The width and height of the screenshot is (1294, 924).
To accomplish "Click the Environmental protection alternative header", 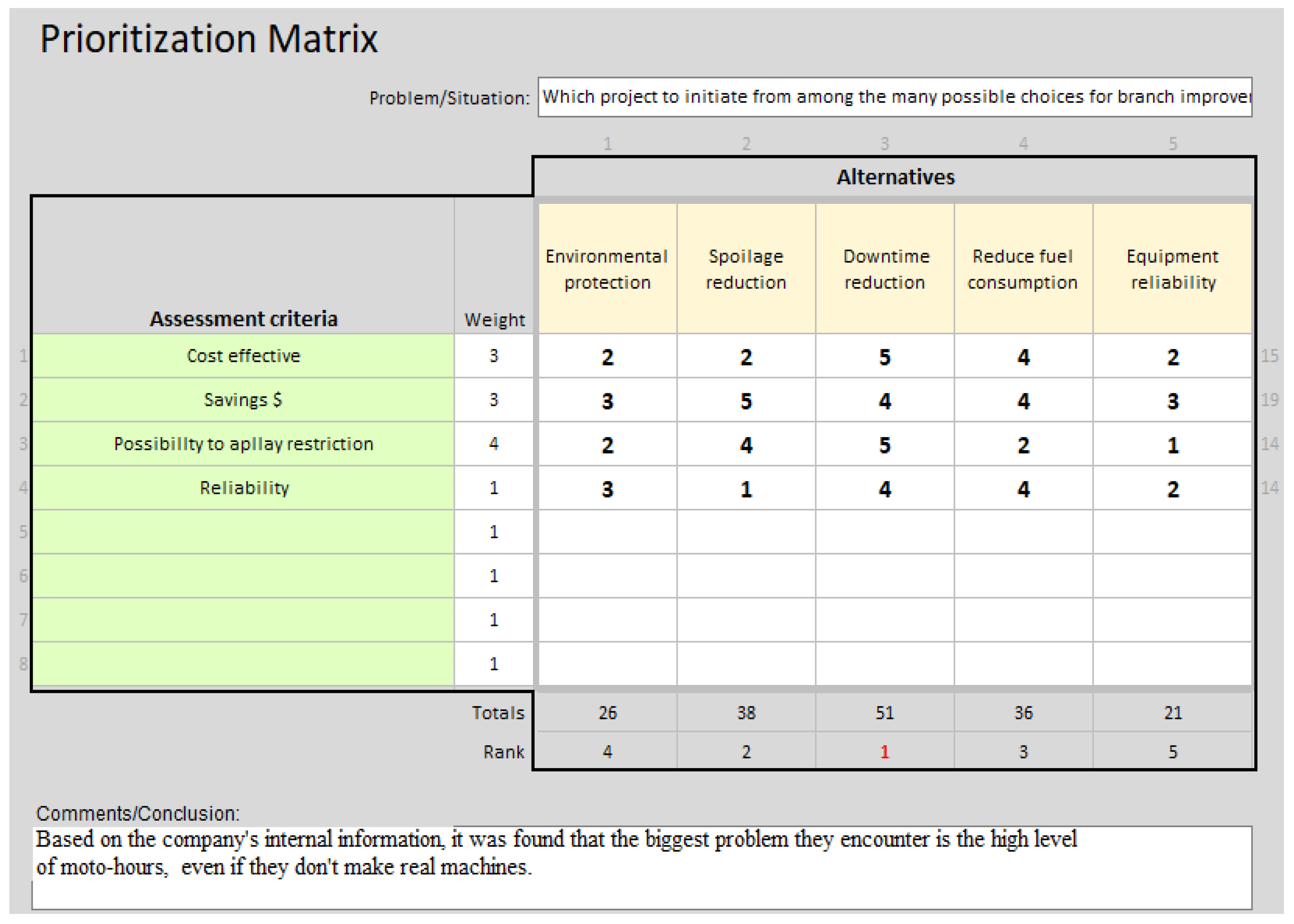I will [x=606, y=269].
